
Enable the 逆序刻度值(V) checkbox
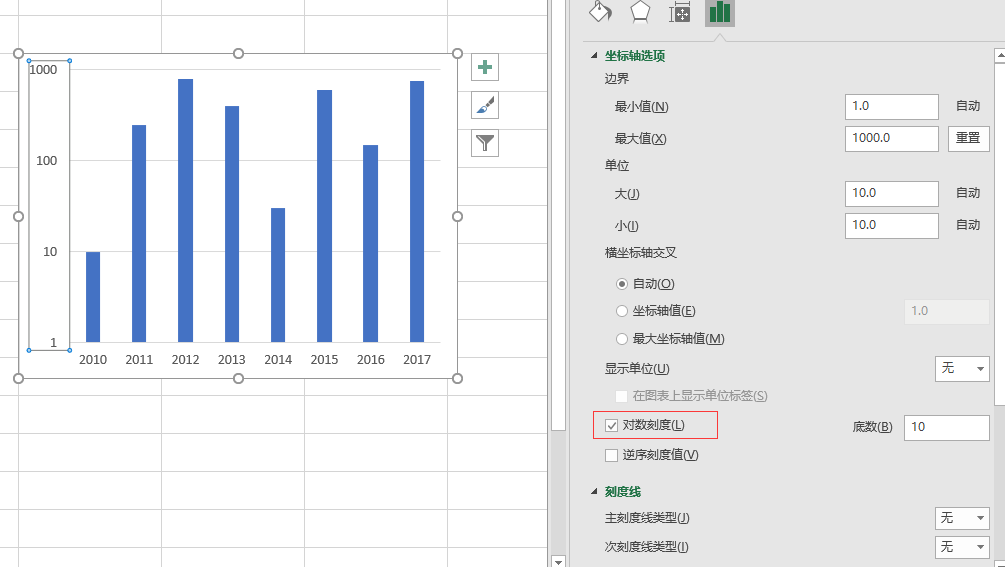(x=611, y=456)
